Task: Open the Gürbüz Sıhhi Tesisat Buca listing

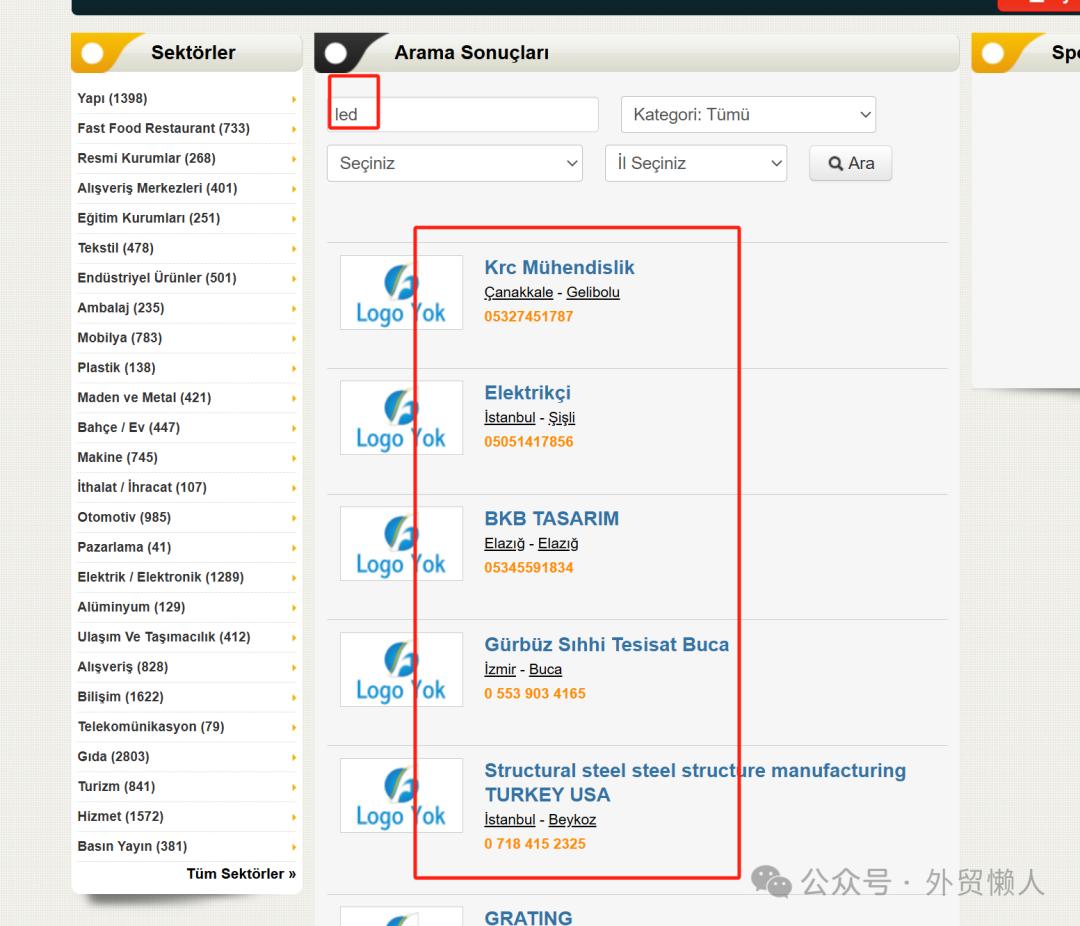Action: click(x=607, y=644)
